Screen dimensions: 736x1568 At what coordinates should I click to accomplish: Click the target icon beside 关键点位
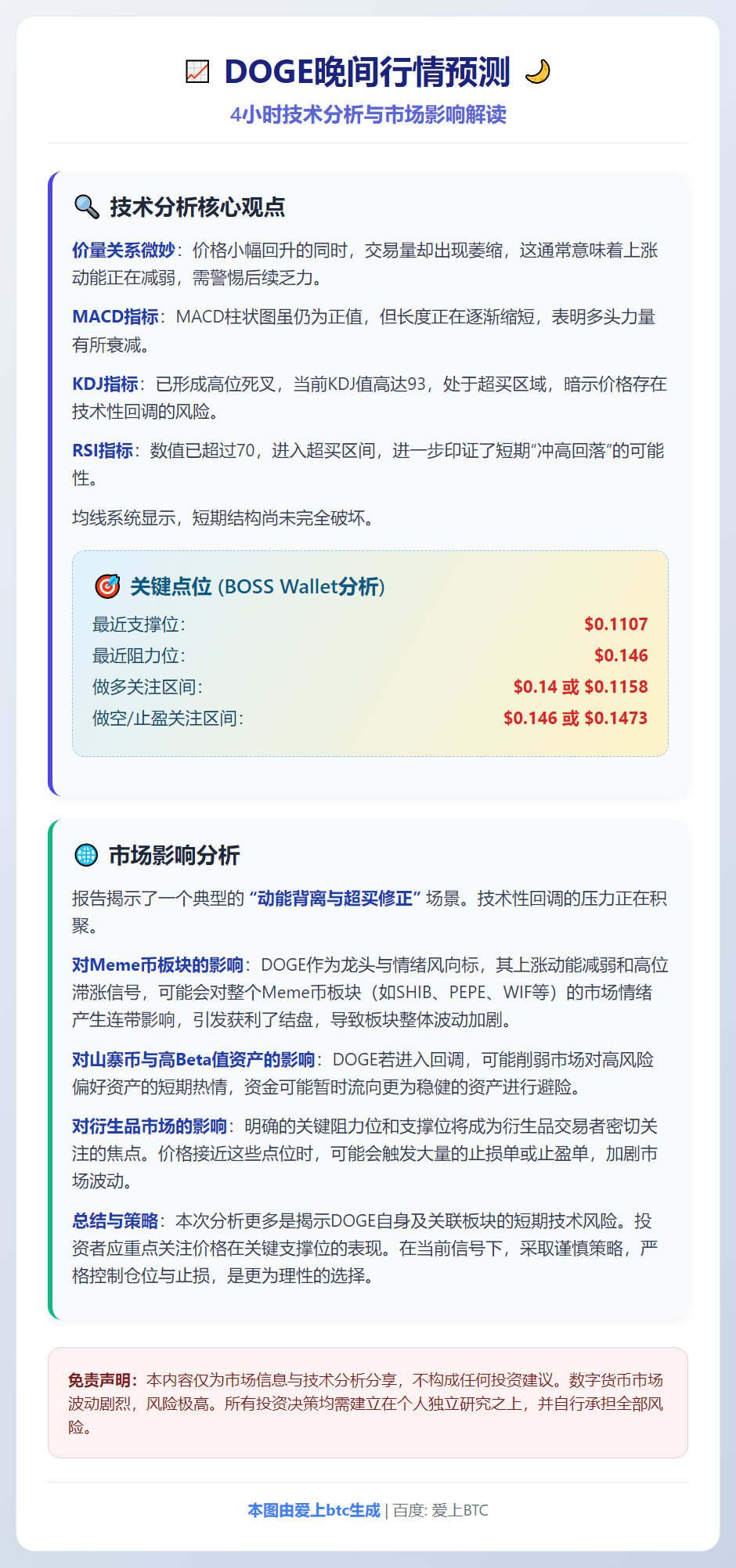click(x=107, y=586)
